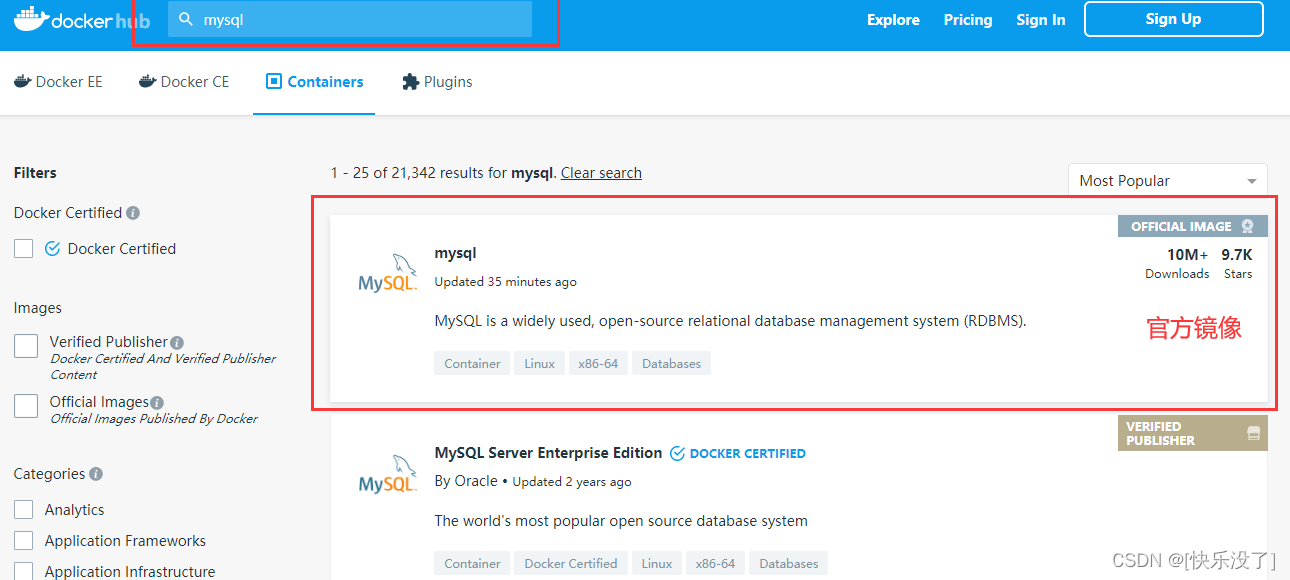Tick the Analytics category checkbox
The width and height of the screenshot is (1290, 580).
pos(24,510)
